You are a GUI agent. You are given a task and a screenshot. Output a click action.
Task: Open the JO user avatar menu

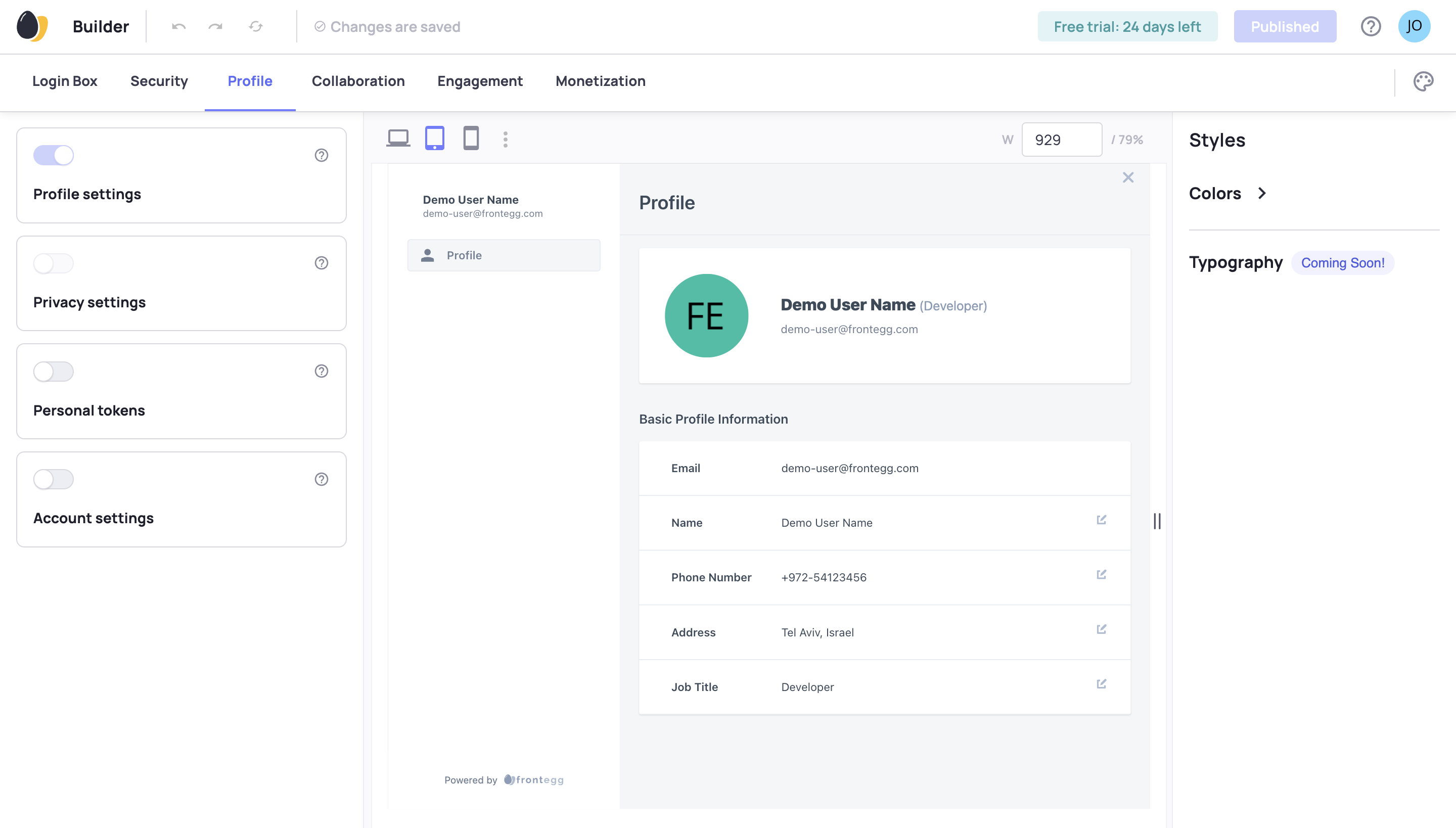(1414, 27)
